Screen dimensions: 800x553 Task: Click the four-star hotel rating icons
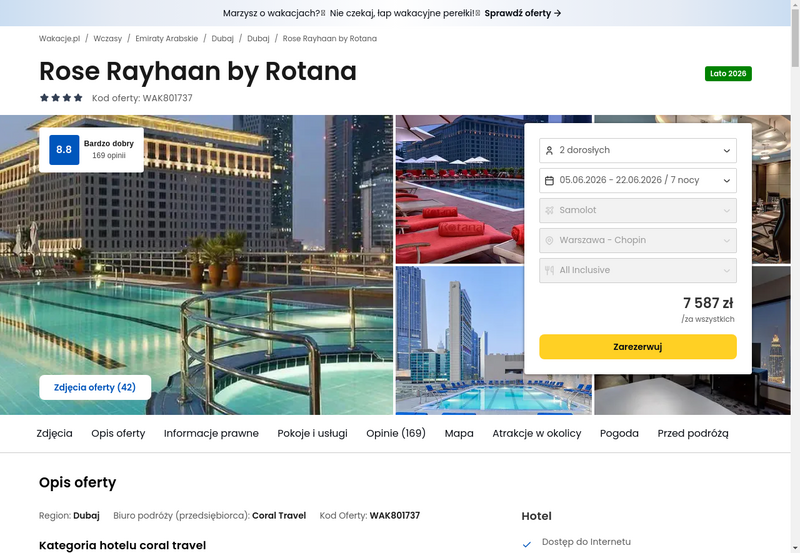click(61, 98)
